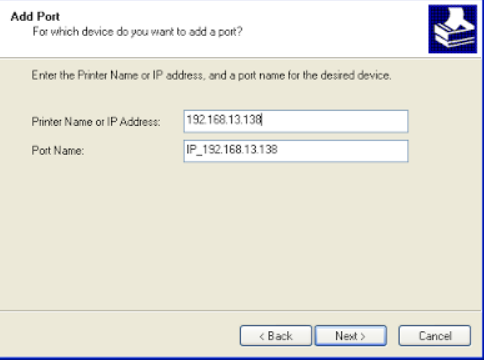This screenshot has width=484, height=360.
Task: Focus the Port Name text field
Action: 296,151
